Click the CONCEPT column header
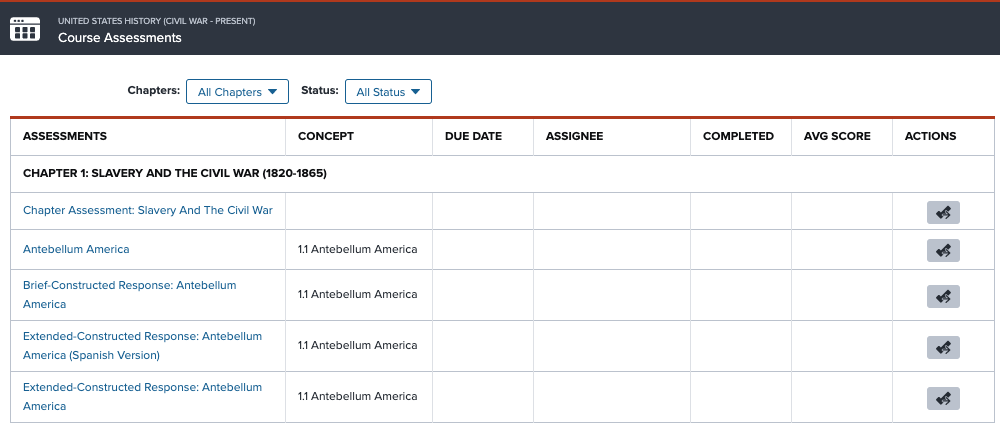Viewport: 1000px width, 423px height. [326, 136]
